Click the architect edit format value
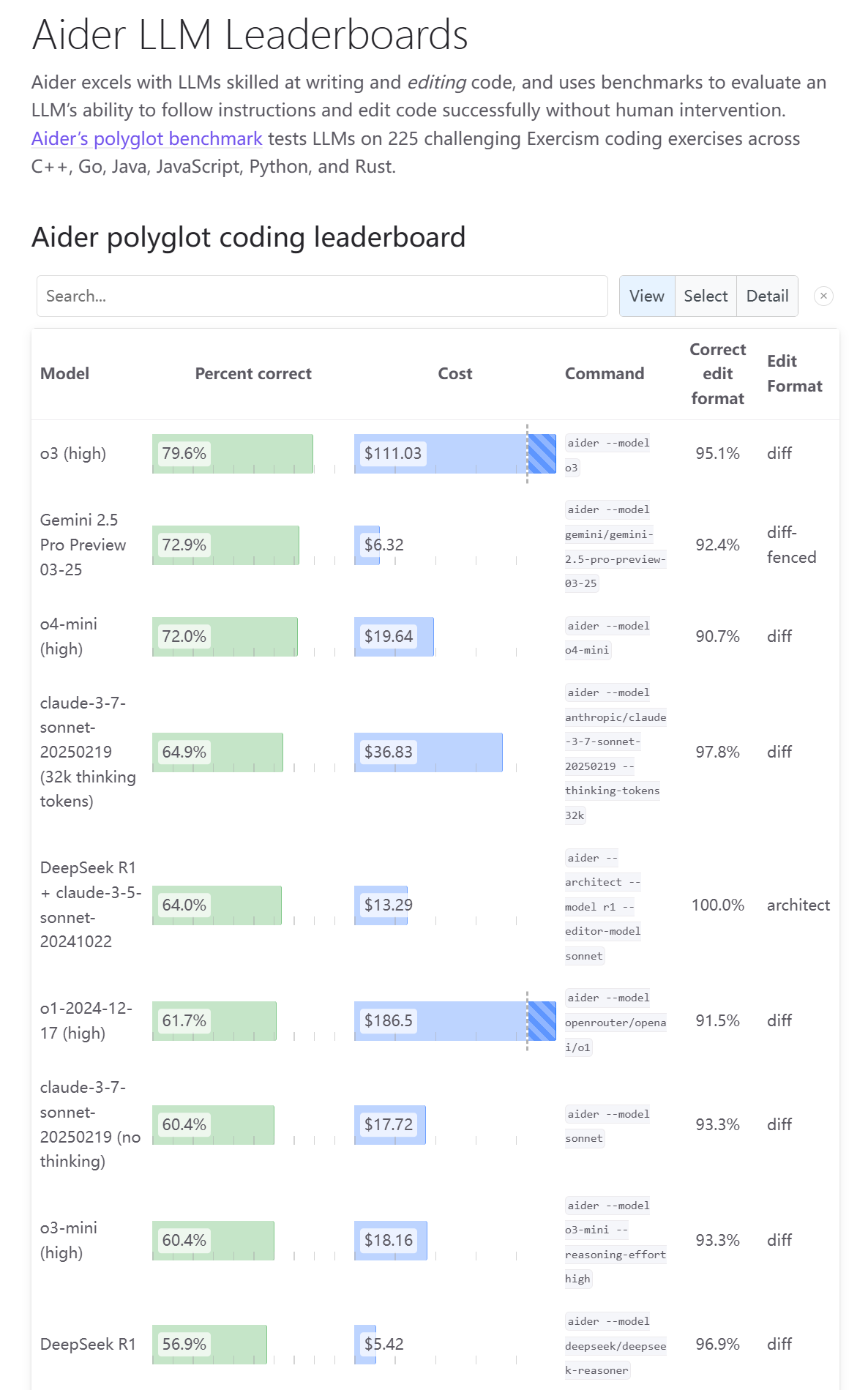Screen dimensions: 868x1390 (x=798, y=905)
